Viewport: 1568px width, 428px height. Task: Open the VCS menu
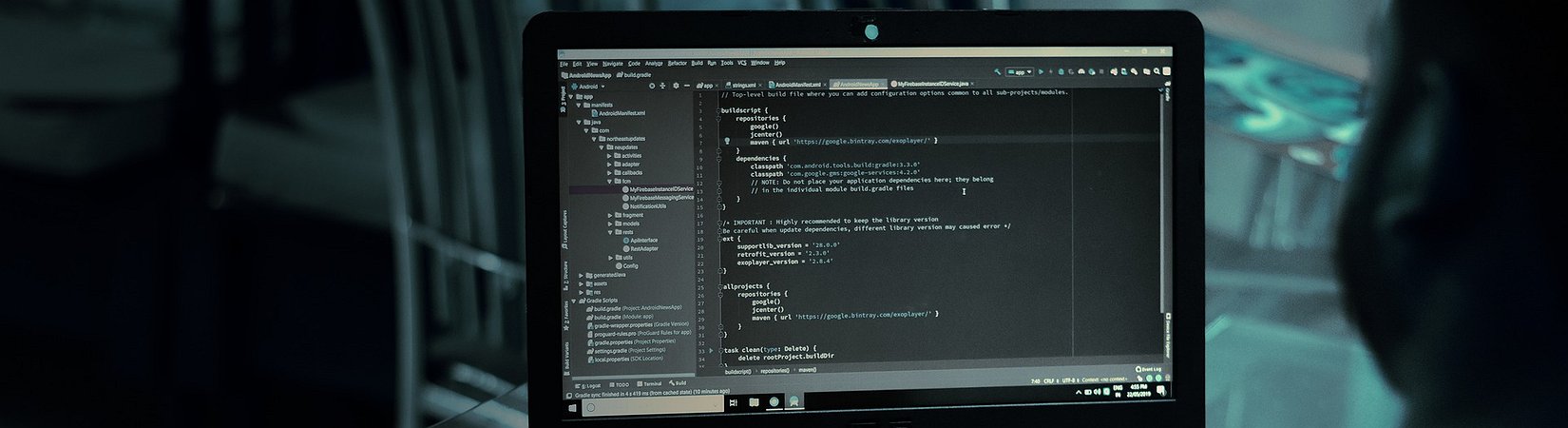(x=742, y=63)
